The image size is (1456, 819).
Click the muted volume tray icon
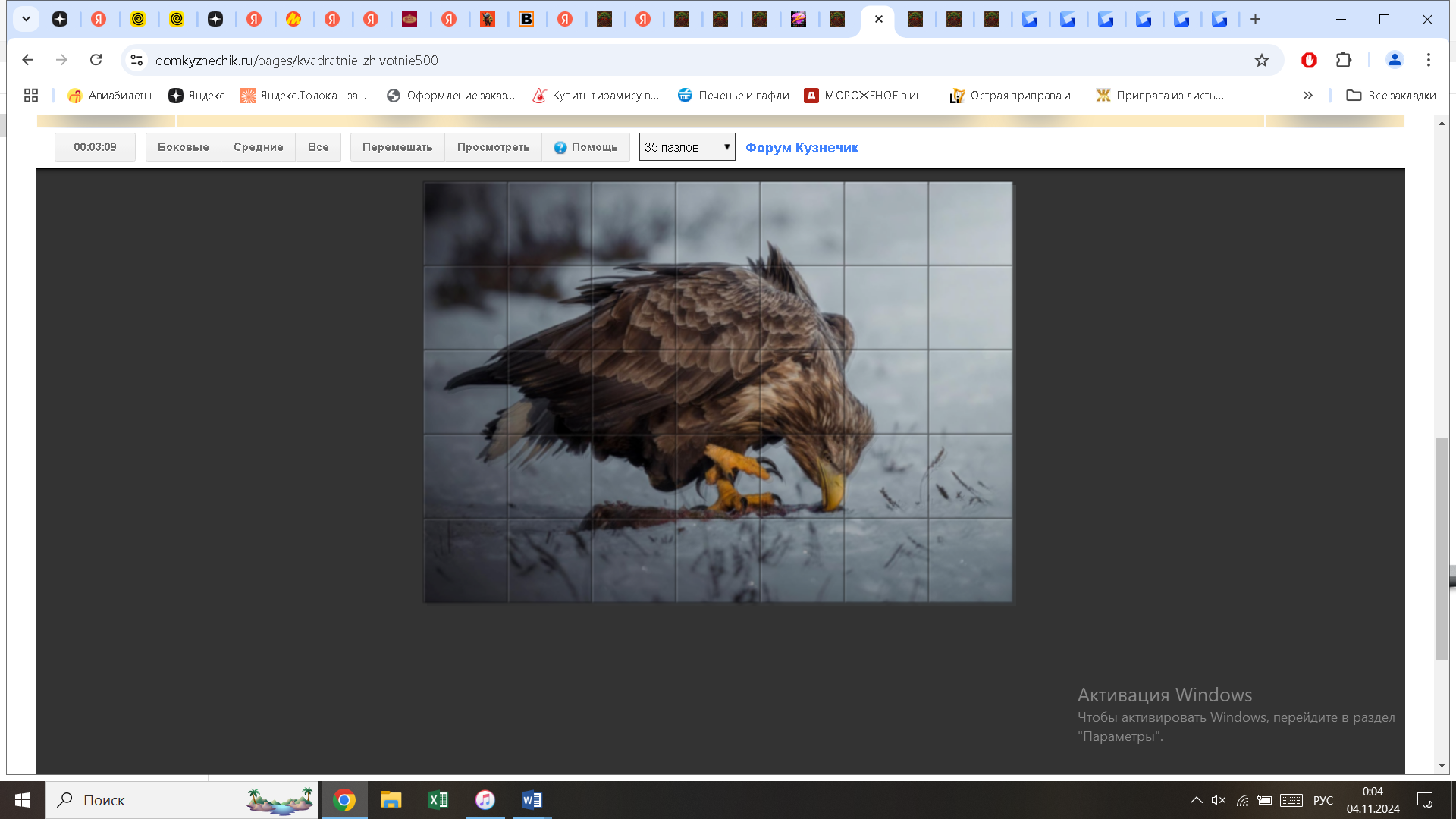tap(1219, 800)
